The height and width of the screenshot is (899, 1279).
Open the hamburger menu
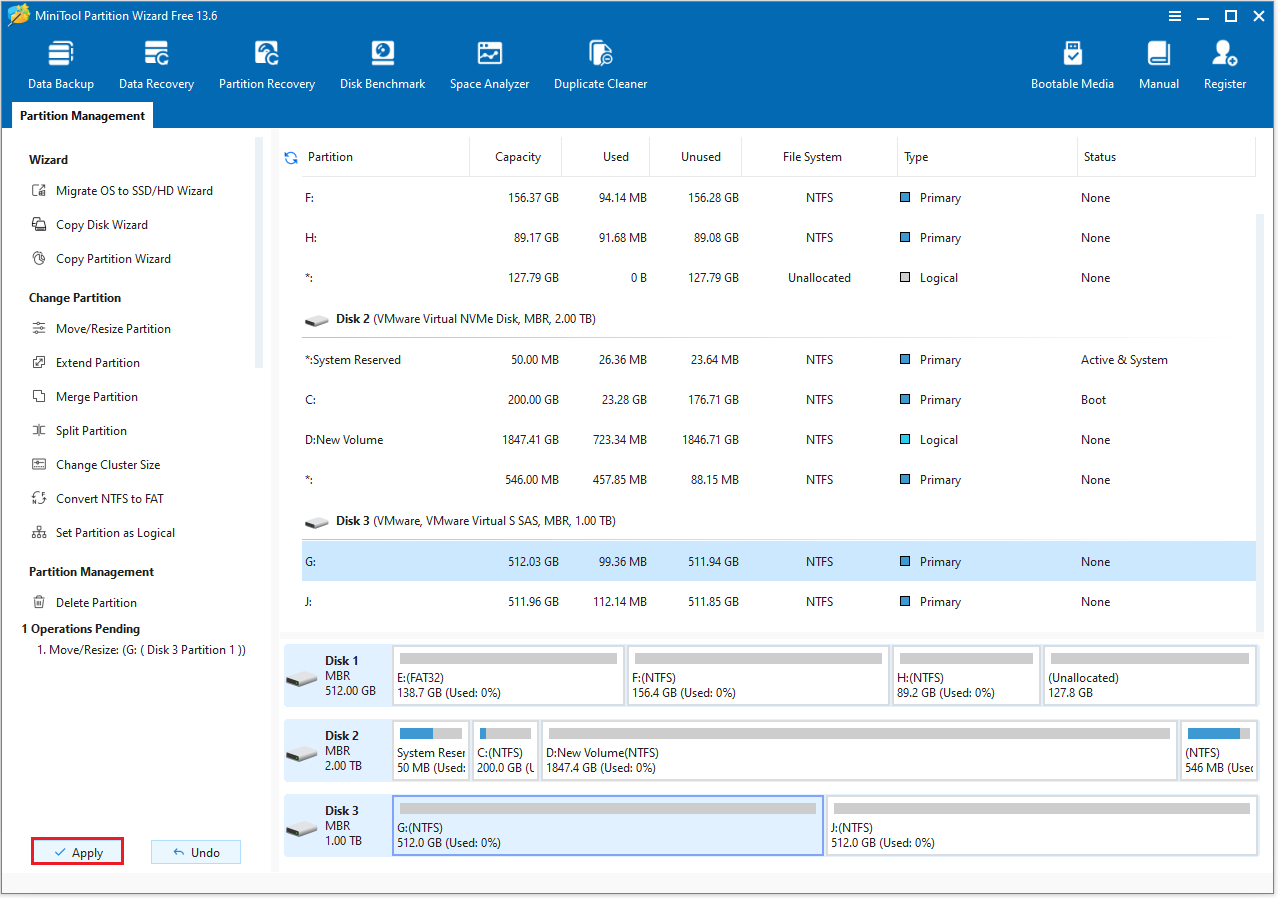pyautogui.click(x=1173, y=16)
